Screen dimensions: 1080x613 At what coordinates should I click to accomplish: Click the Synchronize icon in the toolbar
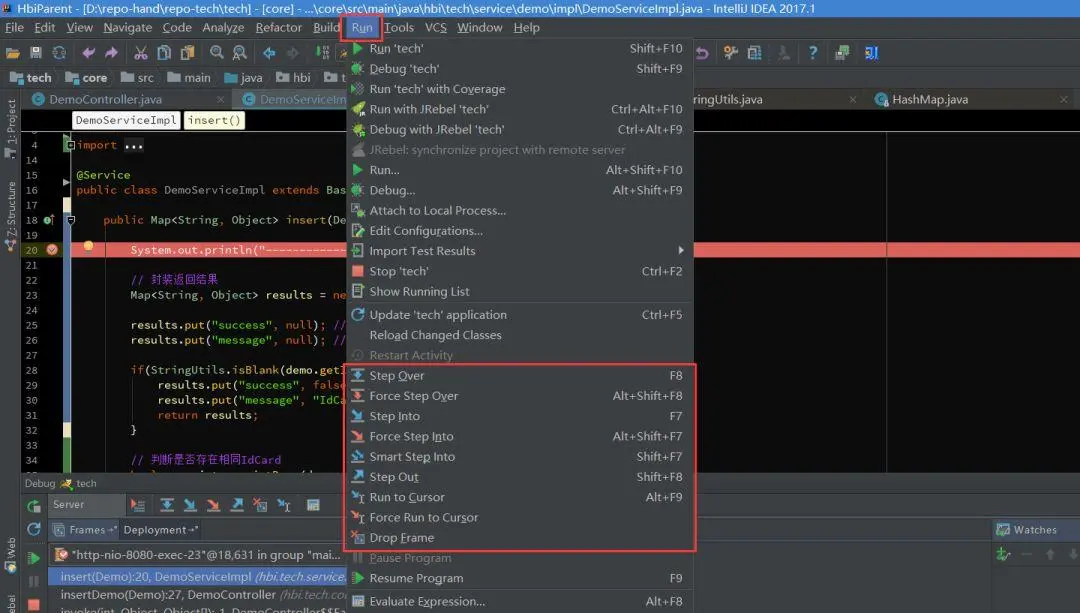tap(58, 51)
